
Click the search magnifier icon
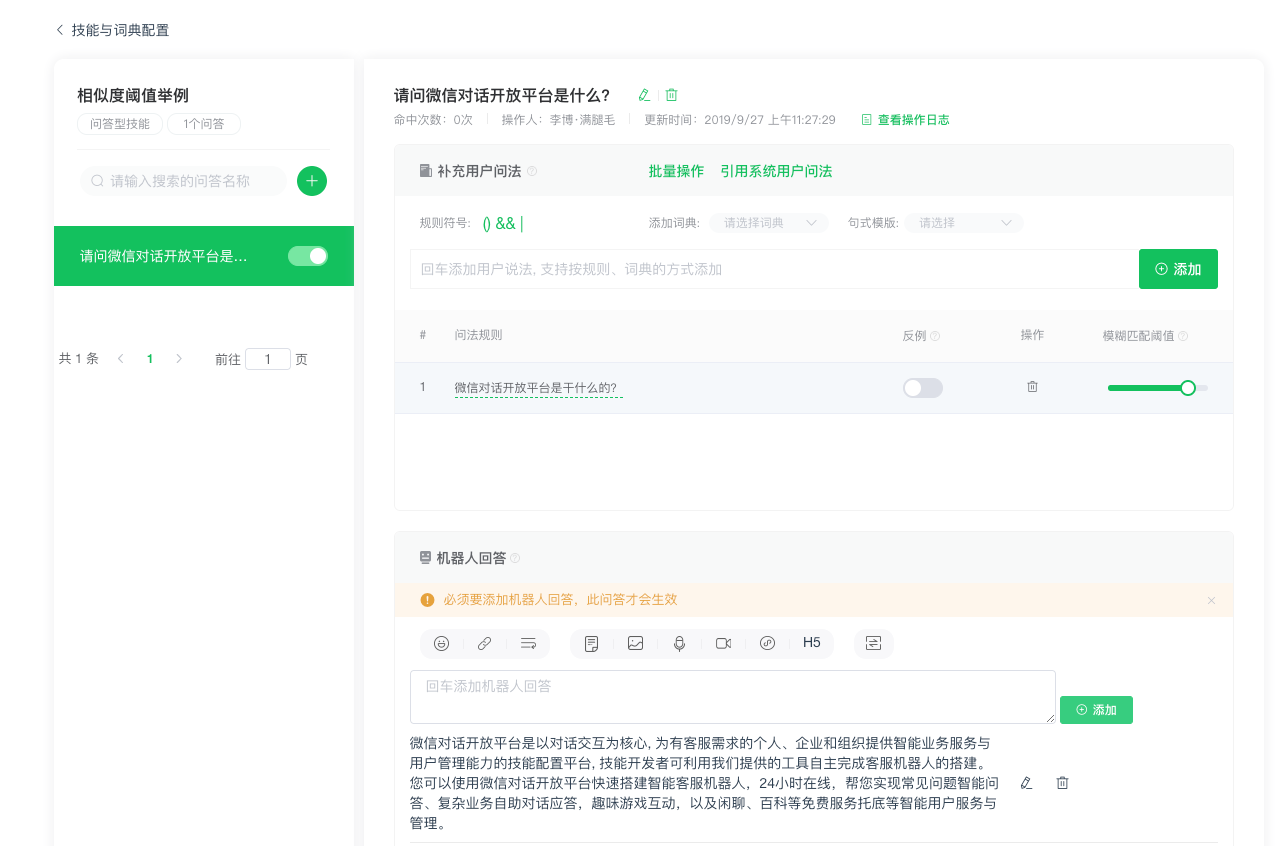[98, 181]
